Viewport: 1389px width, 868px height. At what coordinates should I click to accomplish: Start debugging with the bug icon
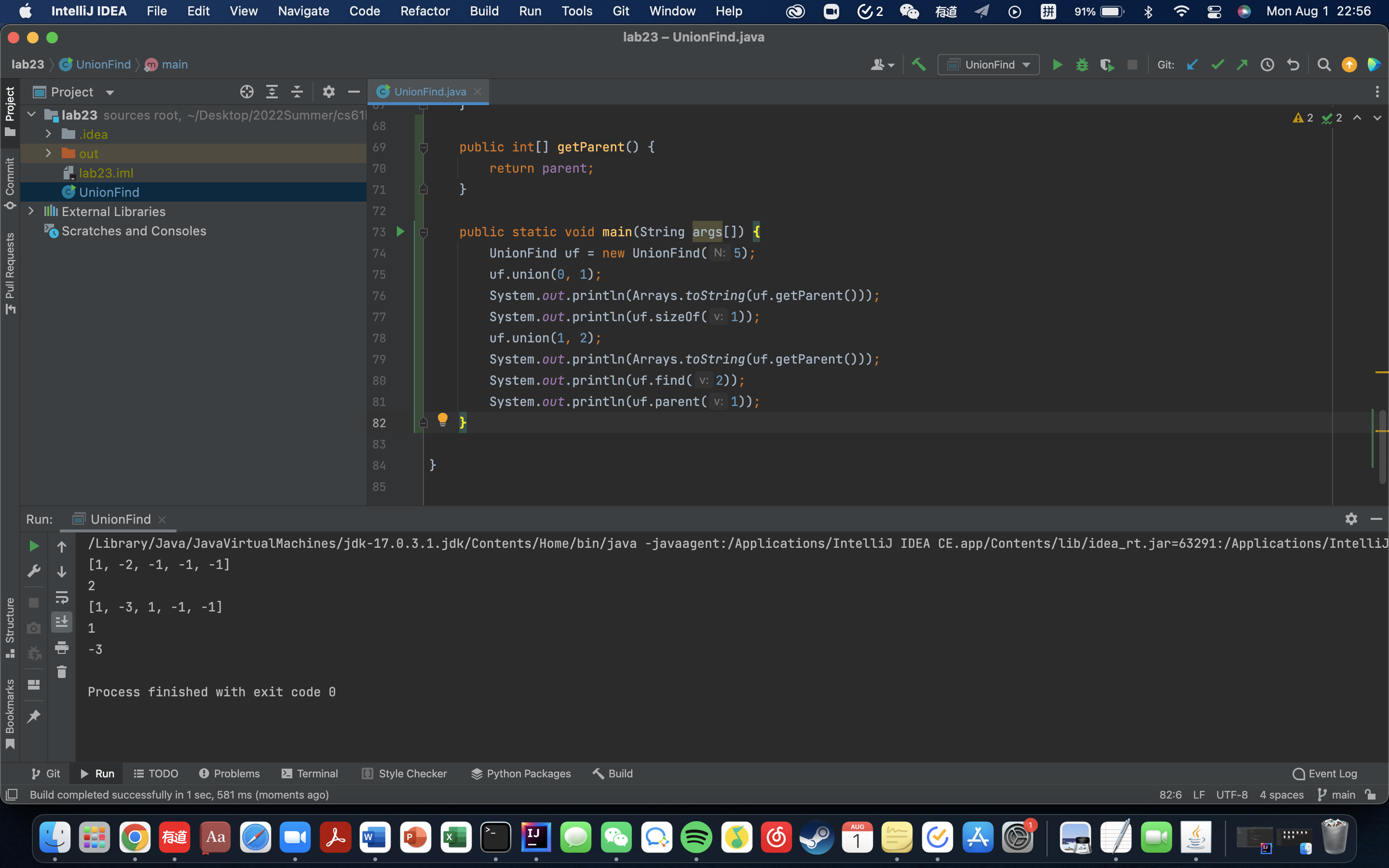tap(1082, 64)
